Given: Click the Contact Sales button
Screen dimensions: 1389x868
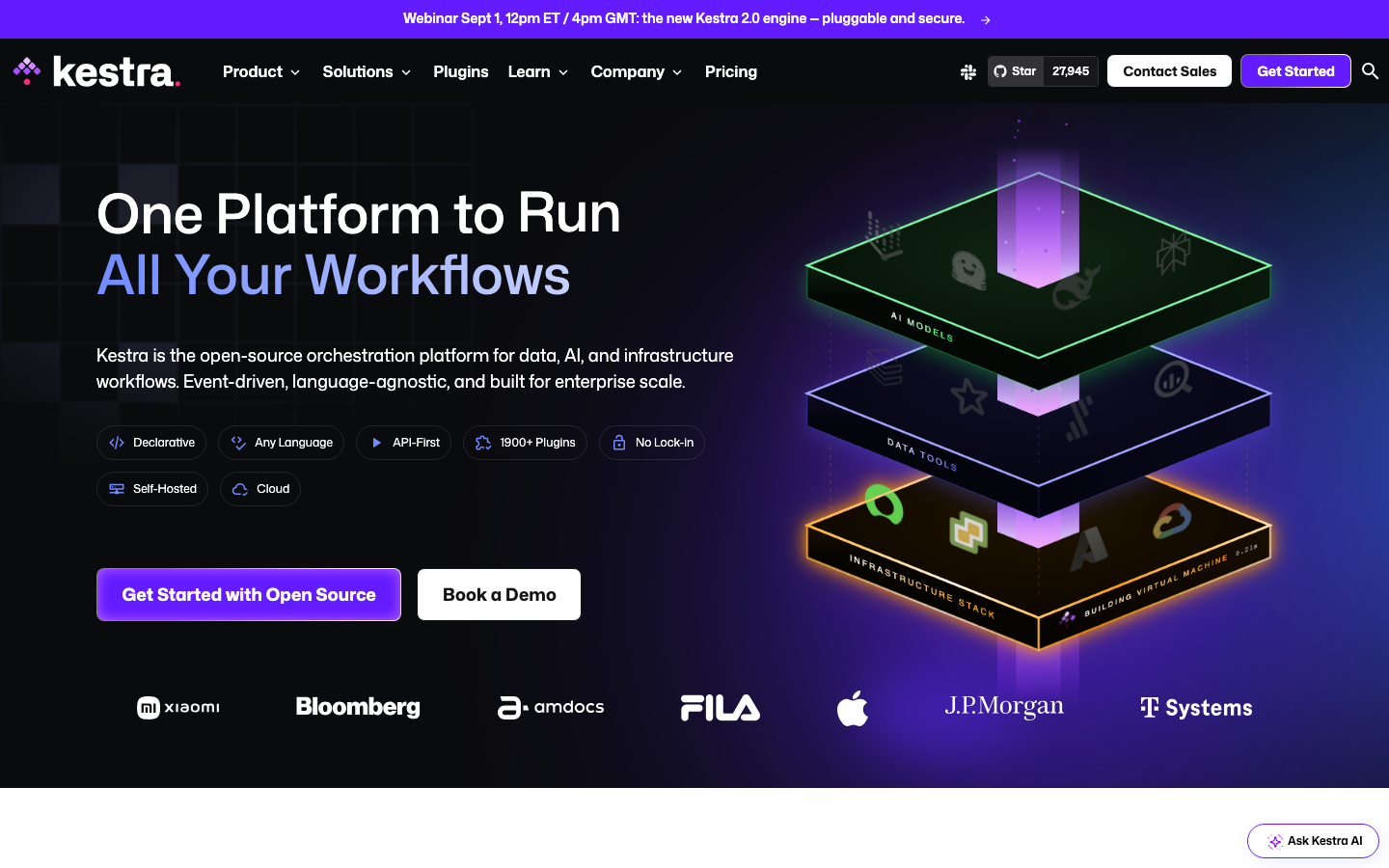Looking at the screenshot, I should [1169, 71].
